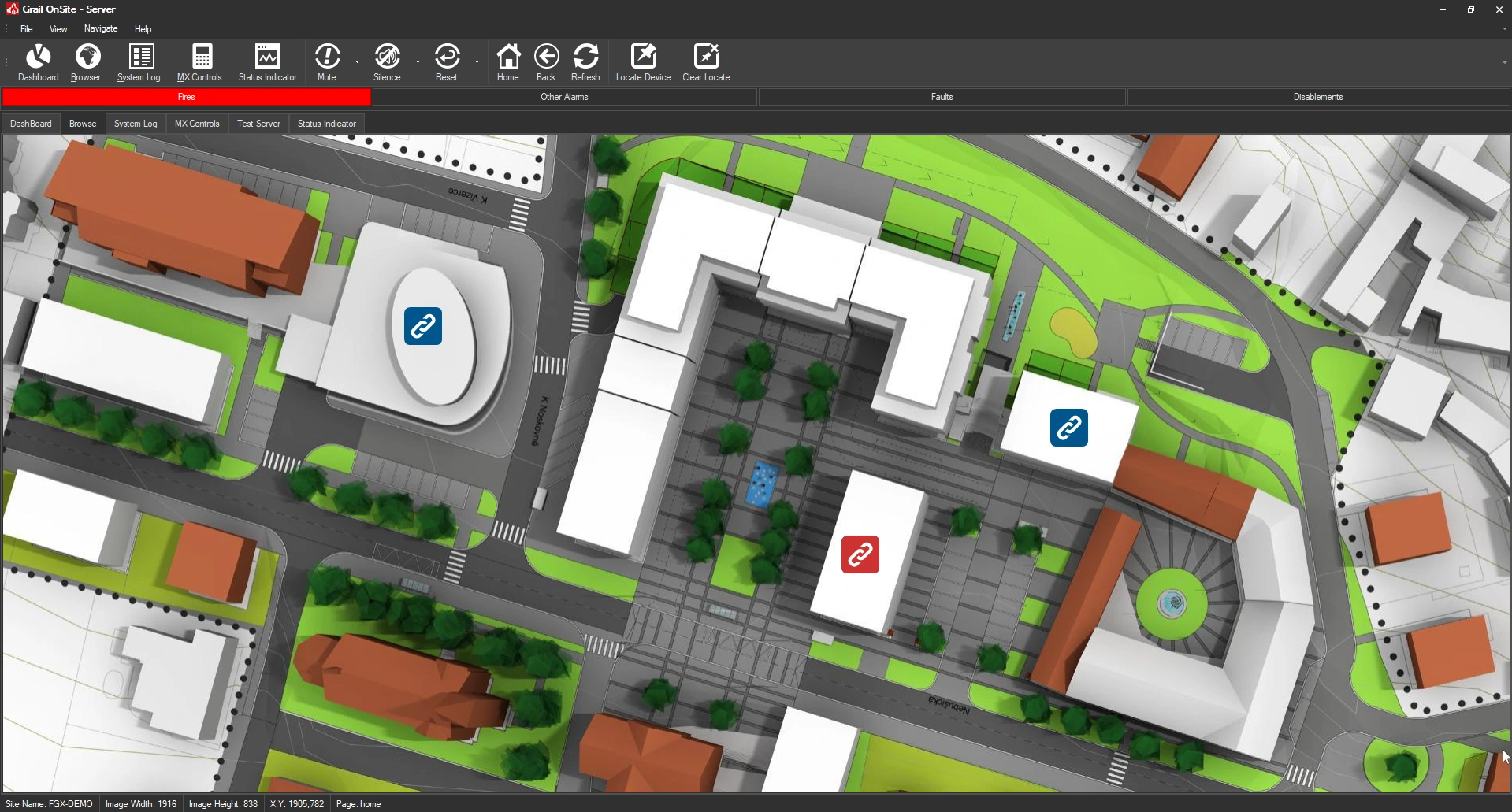
Task: Click the red link marker on the map
Action: point(860,554)
